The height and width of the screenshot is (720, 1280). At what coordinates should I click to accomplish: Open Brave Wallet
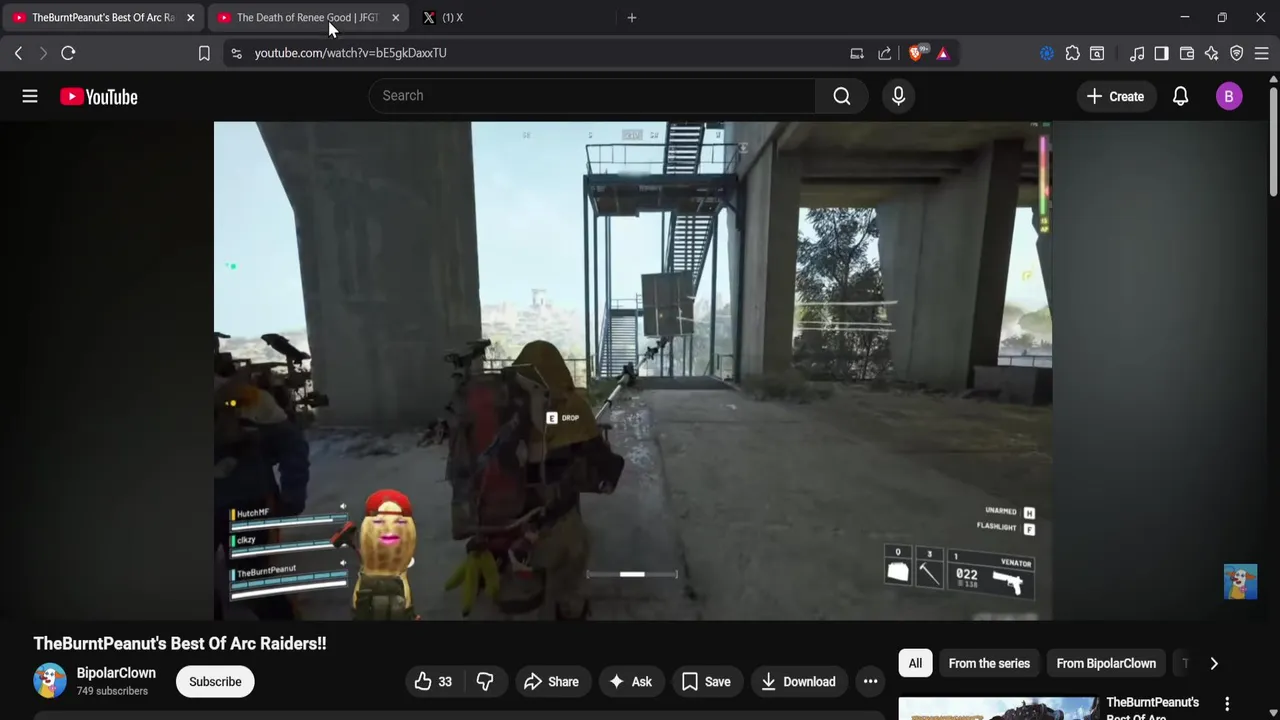1187,53
